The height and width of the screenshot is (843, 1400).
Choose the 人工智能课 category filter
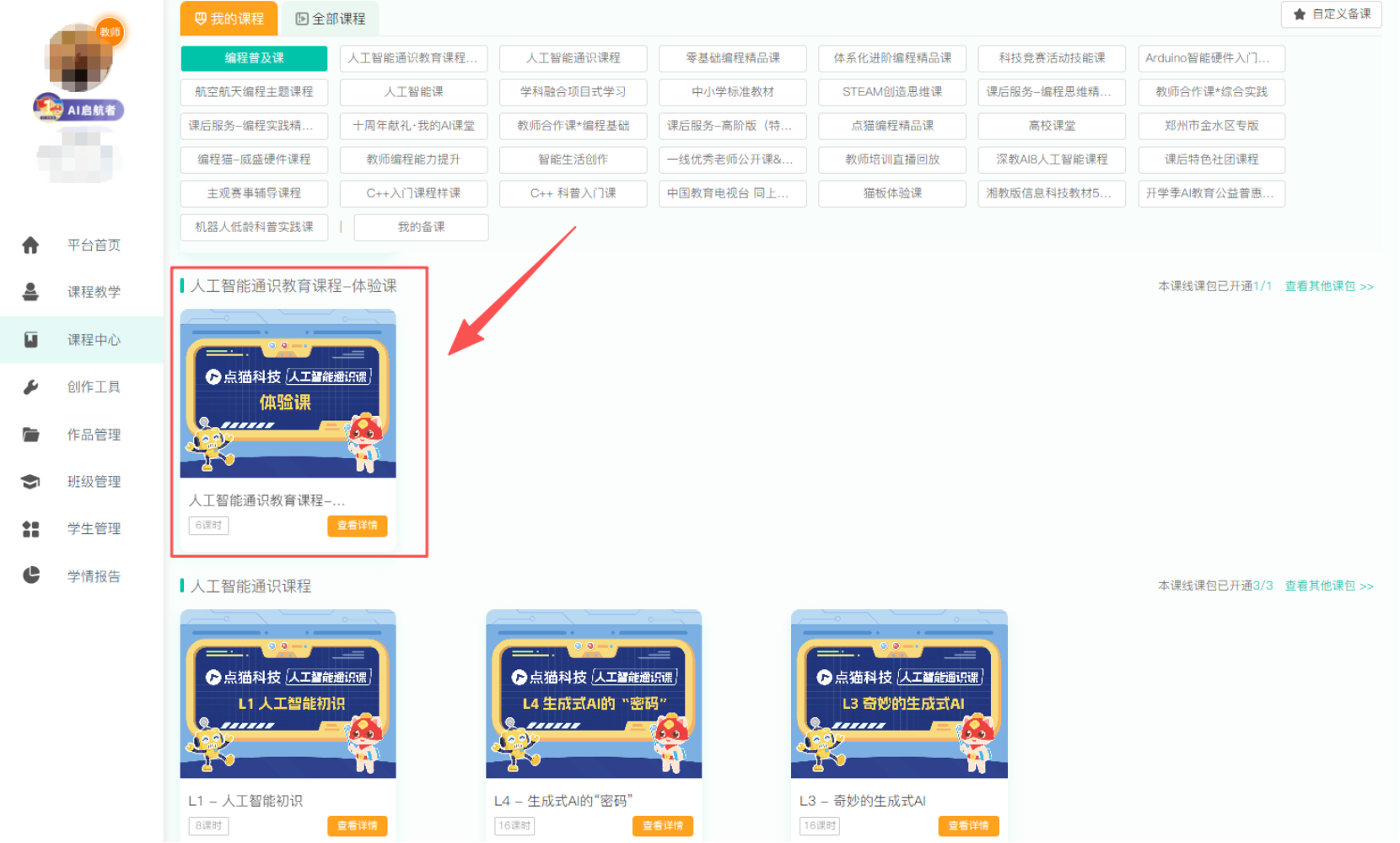click(x=413, y=92)
